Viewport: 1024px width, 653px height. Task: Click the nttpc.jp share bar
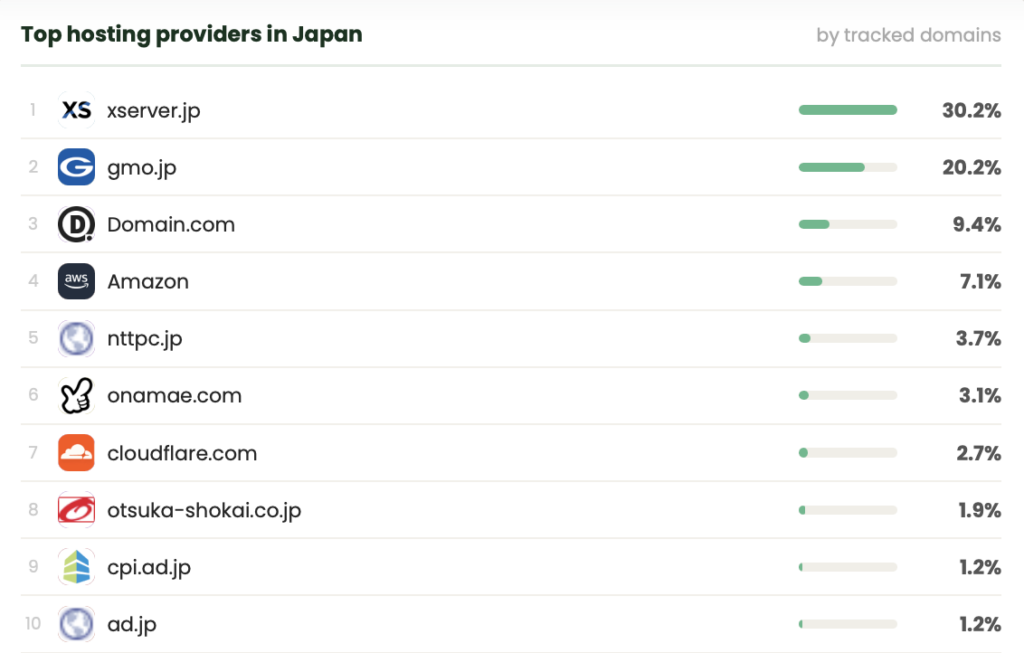click(x=848, y=338)
